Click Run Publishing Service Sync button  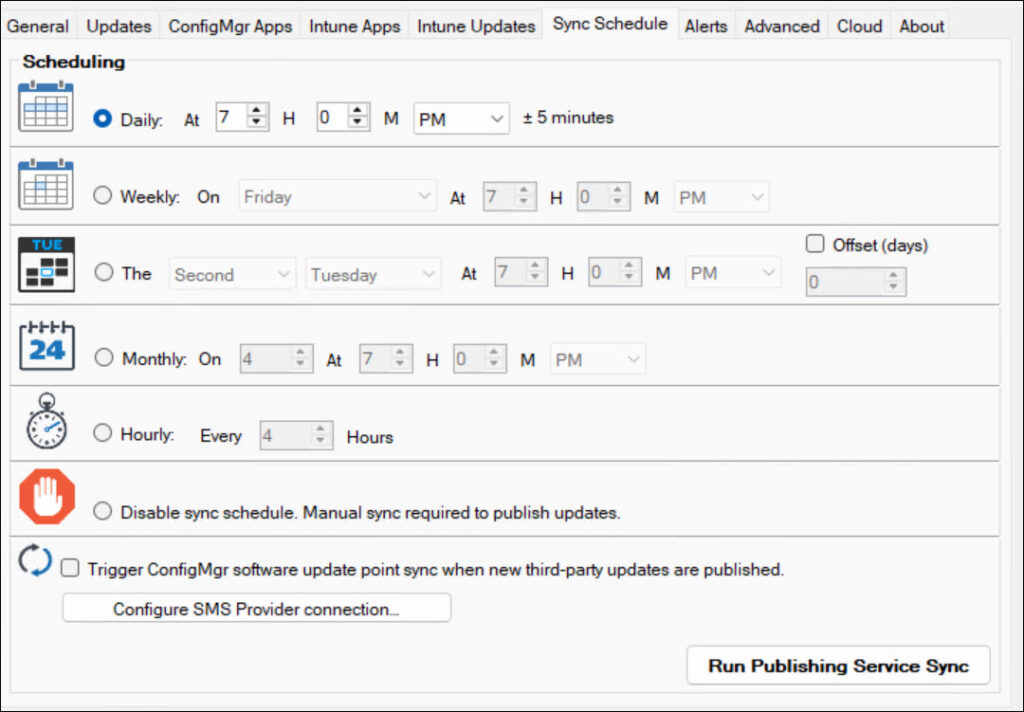838,666
